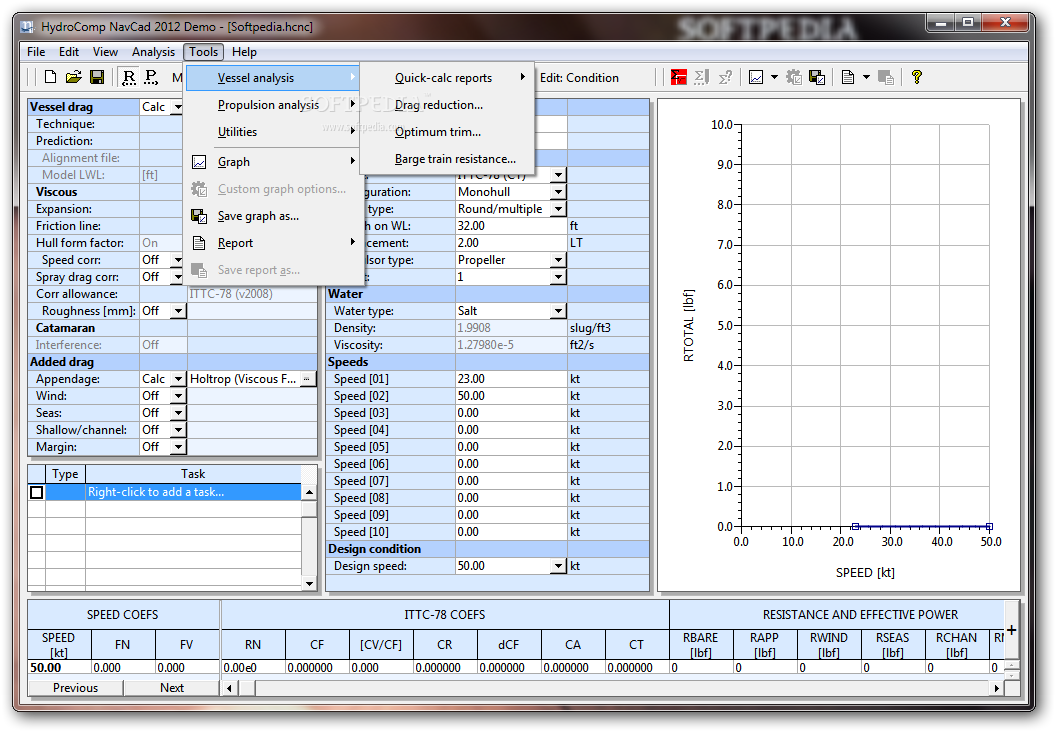Open the Margin Off dropdown

(178, 446)
